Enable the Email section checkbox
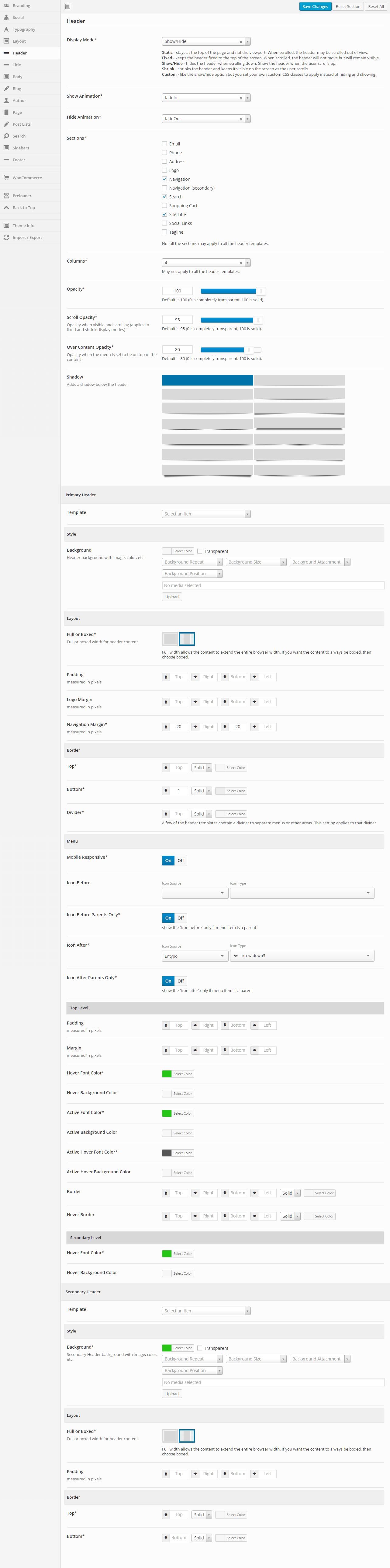390x1568 pixels. tap(164, 144)
